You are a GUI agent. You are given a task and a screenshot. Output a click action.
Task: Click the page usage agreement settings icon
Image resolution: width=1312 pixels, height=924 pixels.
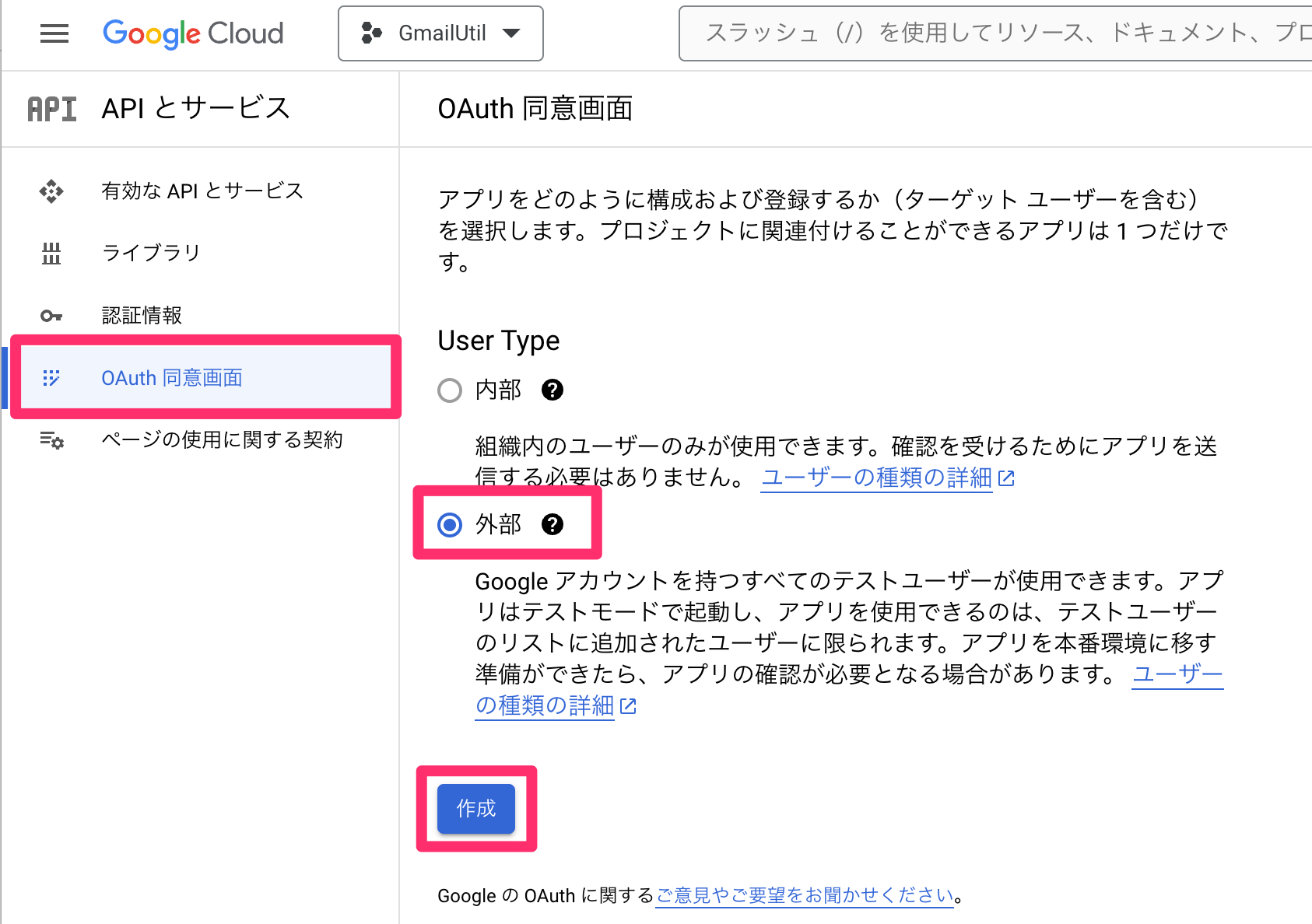pos(51,440)
